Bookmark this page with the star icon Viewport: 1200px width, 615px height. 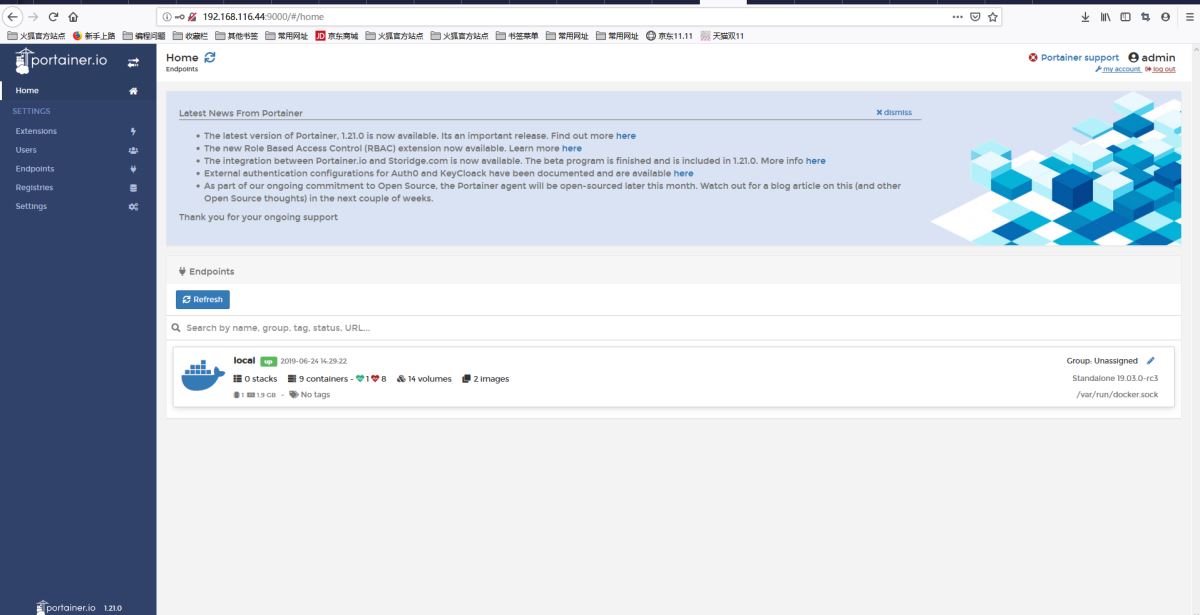point(992,17)
